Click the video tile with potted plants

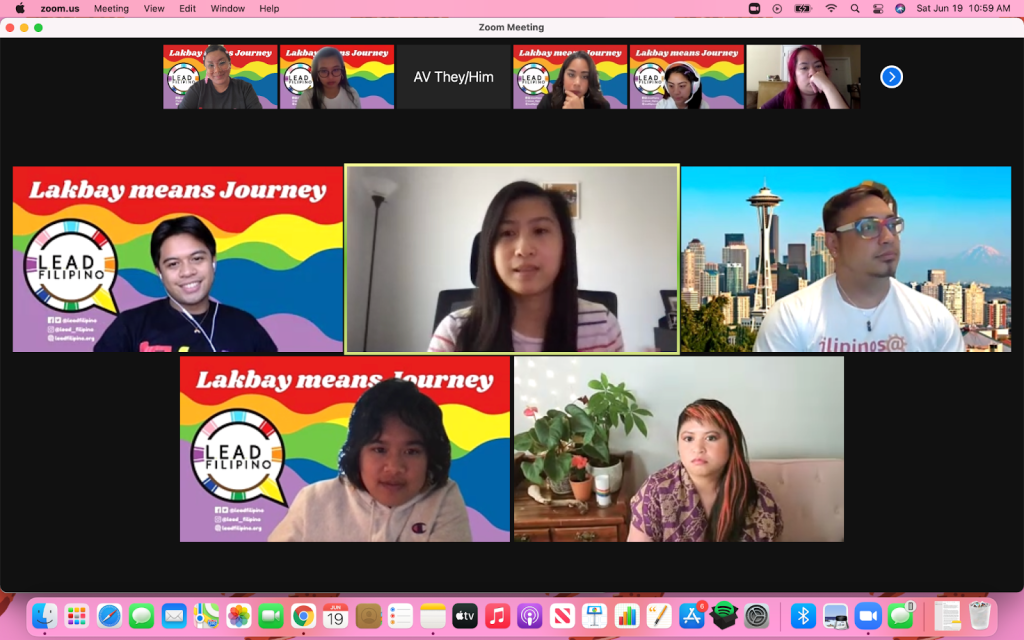[678, 449]
